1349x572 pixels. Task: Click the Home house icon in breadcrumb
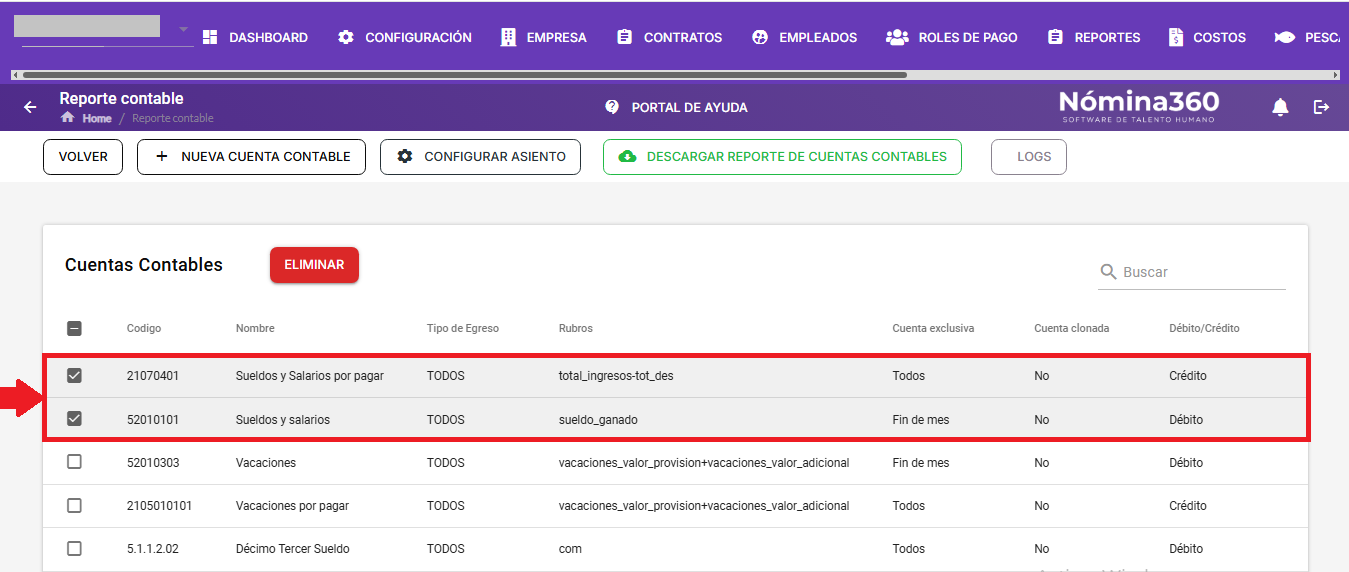click(68, 118)
